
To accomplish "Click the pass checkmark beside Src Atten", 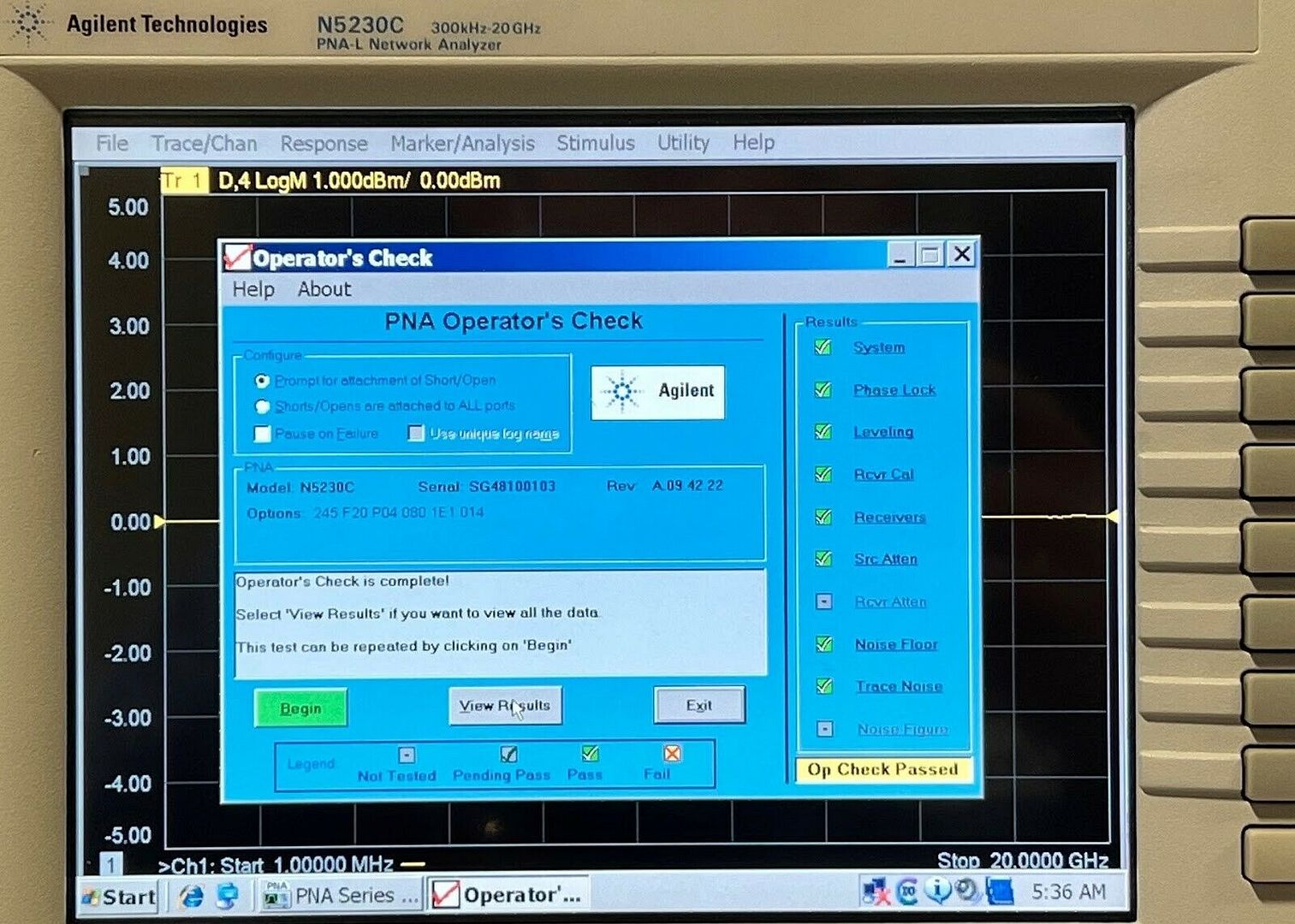I will point(823,559).
